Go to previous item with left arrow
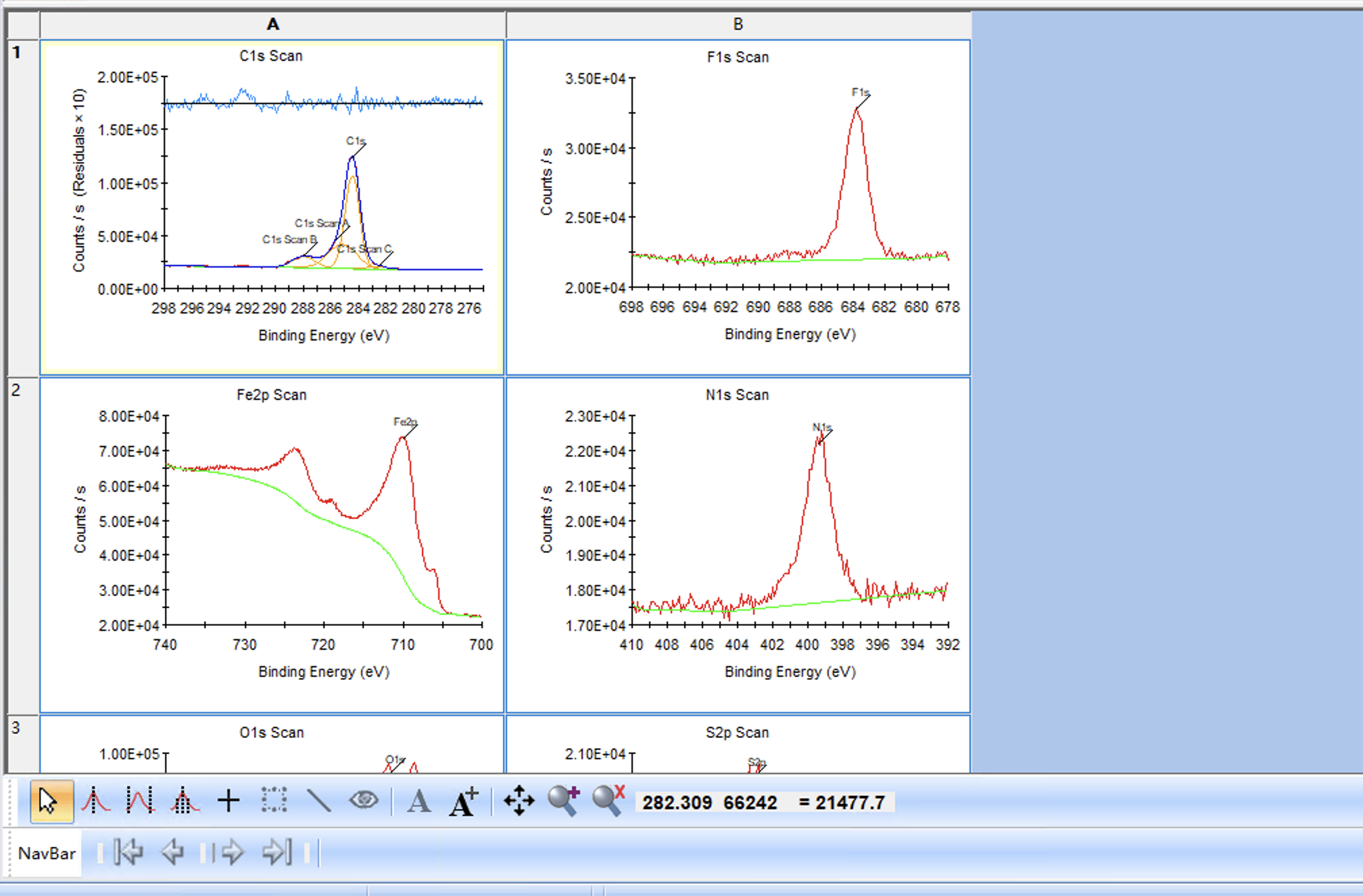 tap(173, 852)
